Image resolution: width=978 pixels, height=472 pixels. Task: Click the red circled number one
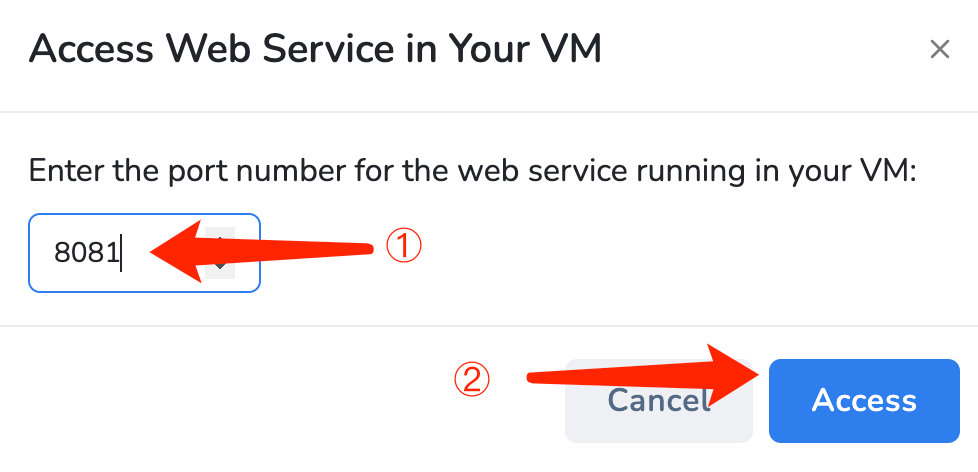pos(404,247)
